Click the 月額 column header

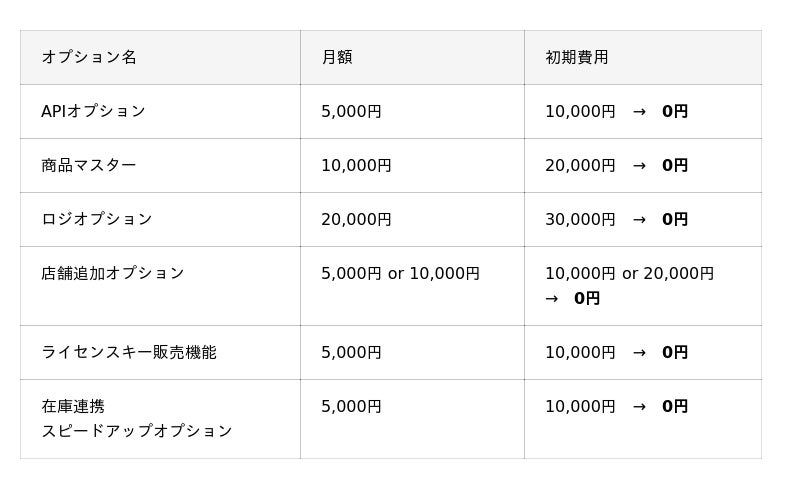[x=337, y=57]
